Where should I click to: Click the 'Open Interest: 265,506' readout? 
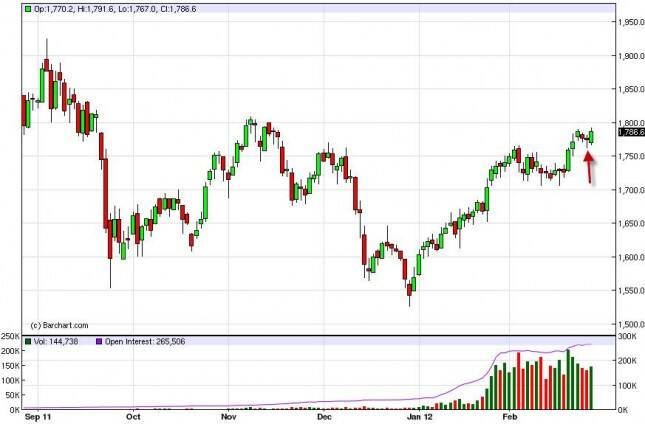pyautogui.click(x=145, y=341)
